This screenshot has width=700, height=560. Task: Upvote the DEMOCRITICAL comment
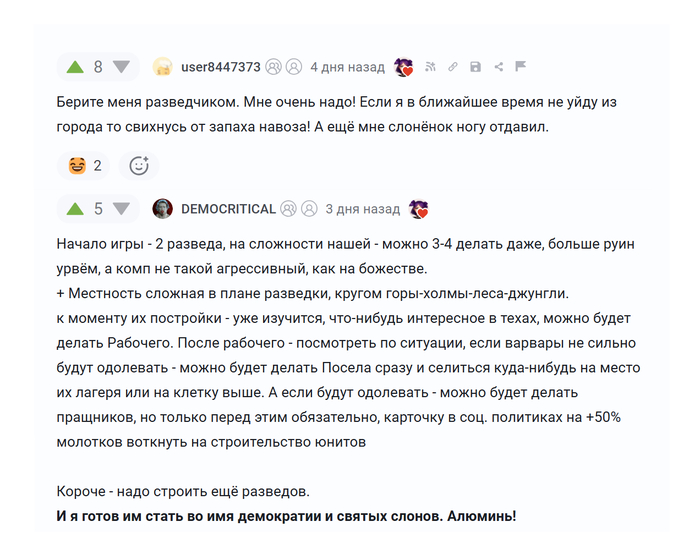point(75,209)
